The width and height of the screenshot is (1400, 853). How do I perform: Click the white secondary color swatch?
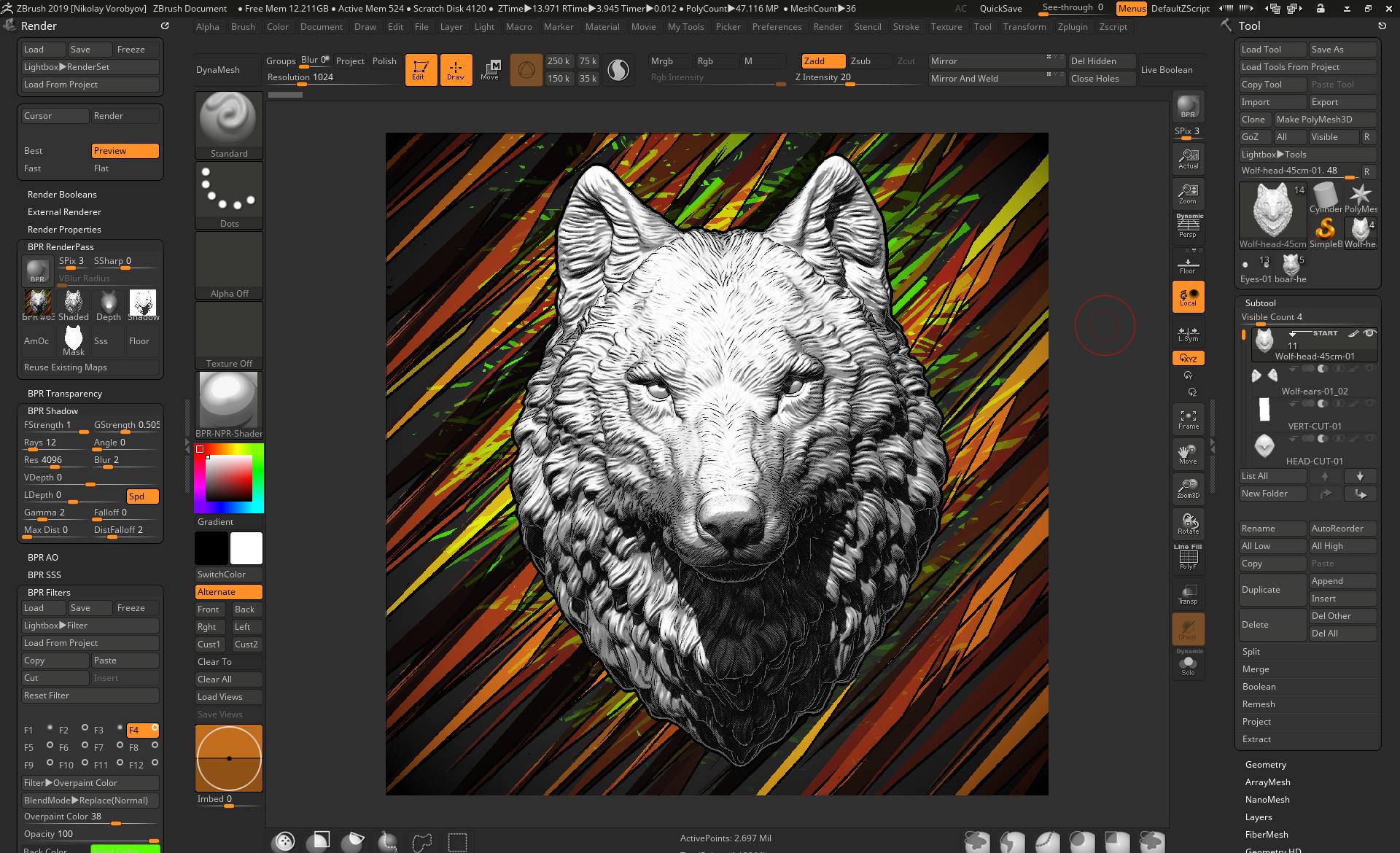click(x=246, y=548)
